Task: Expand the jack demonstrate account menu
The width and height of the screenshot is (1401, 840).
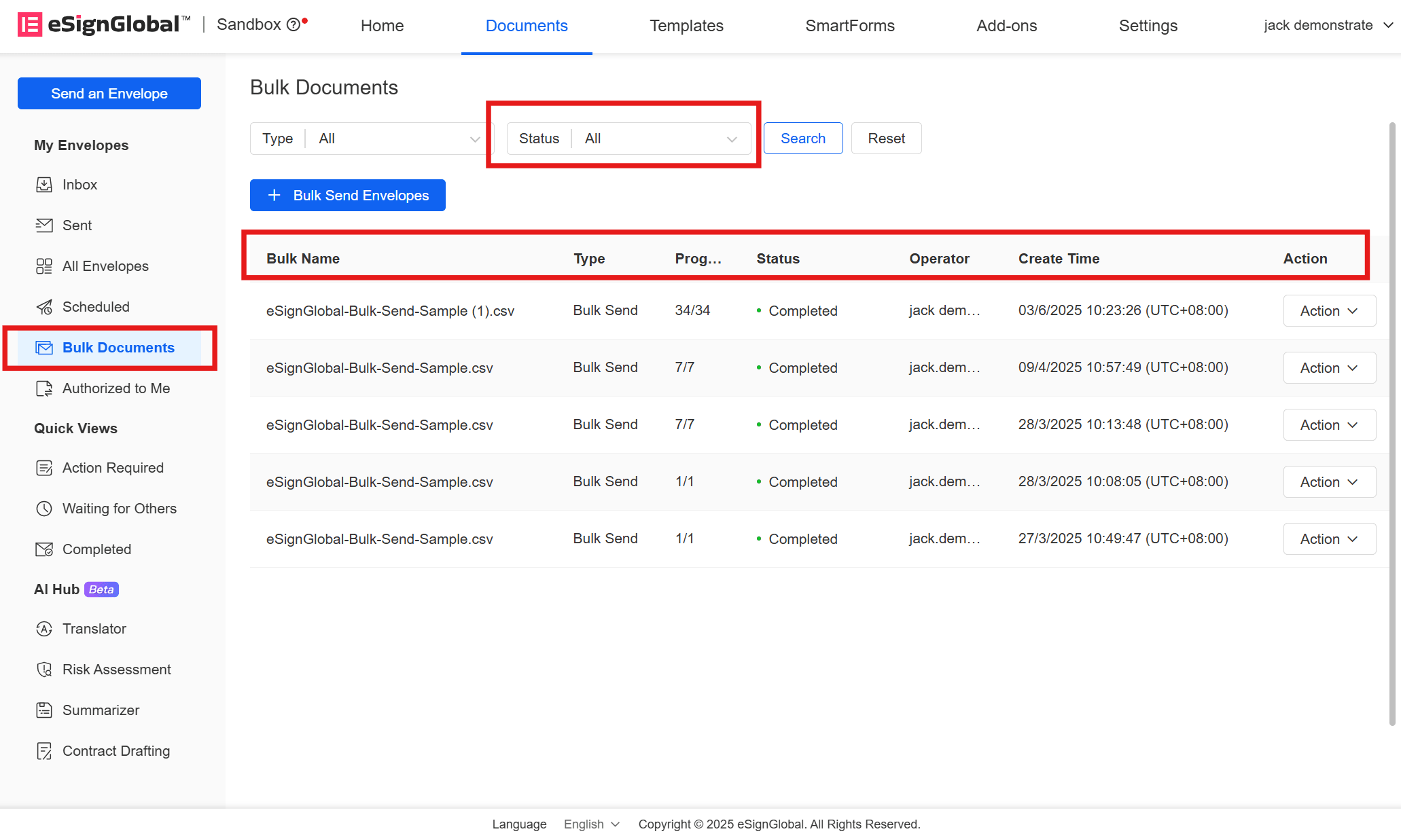Action: click(1328, 25)
